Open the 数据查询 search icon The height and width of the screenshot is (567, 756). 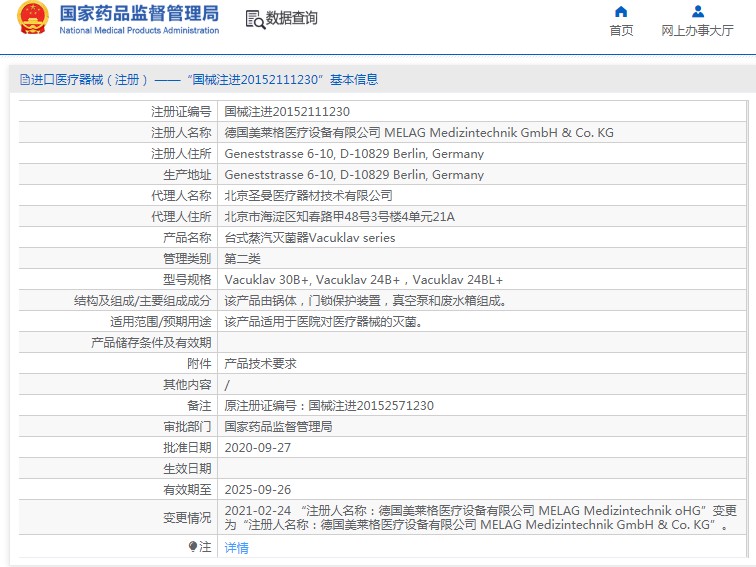tap(254, 19)
